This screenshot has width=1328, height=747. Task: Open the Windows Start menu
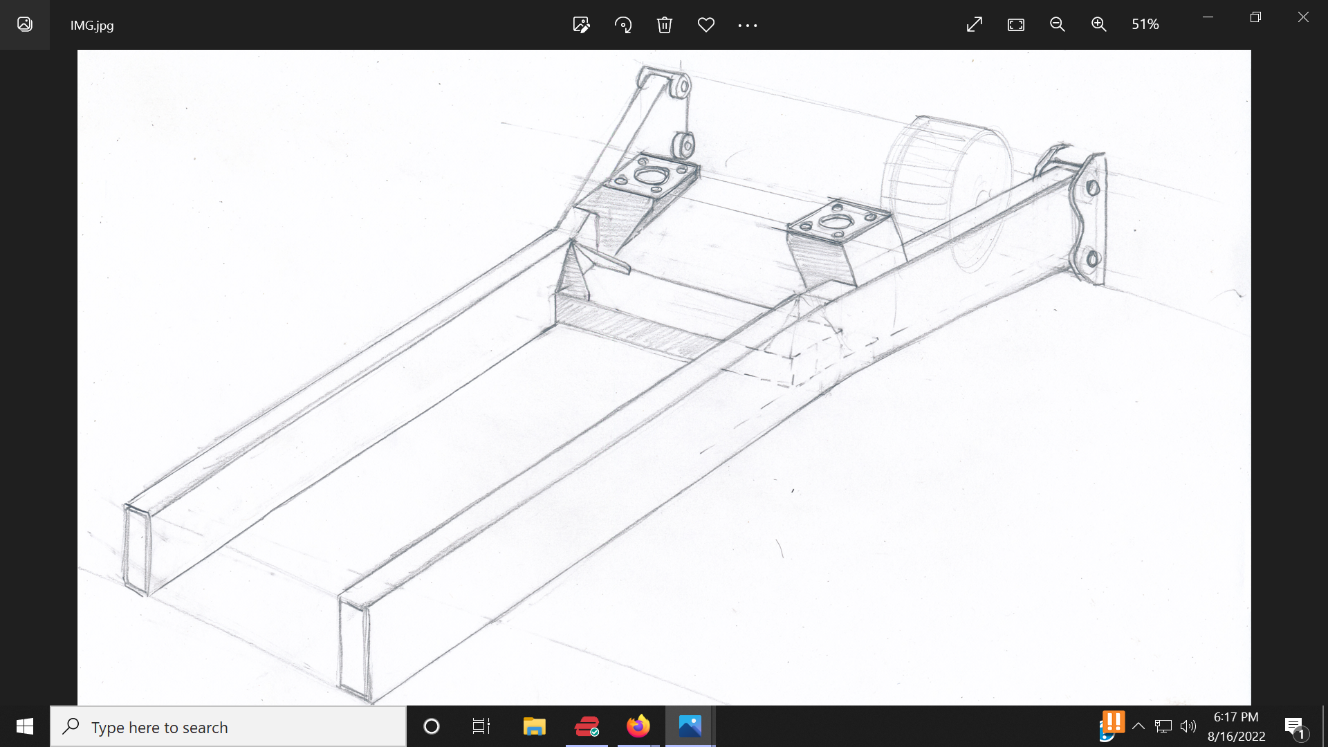pyautogui.click(x=24, y=727)
